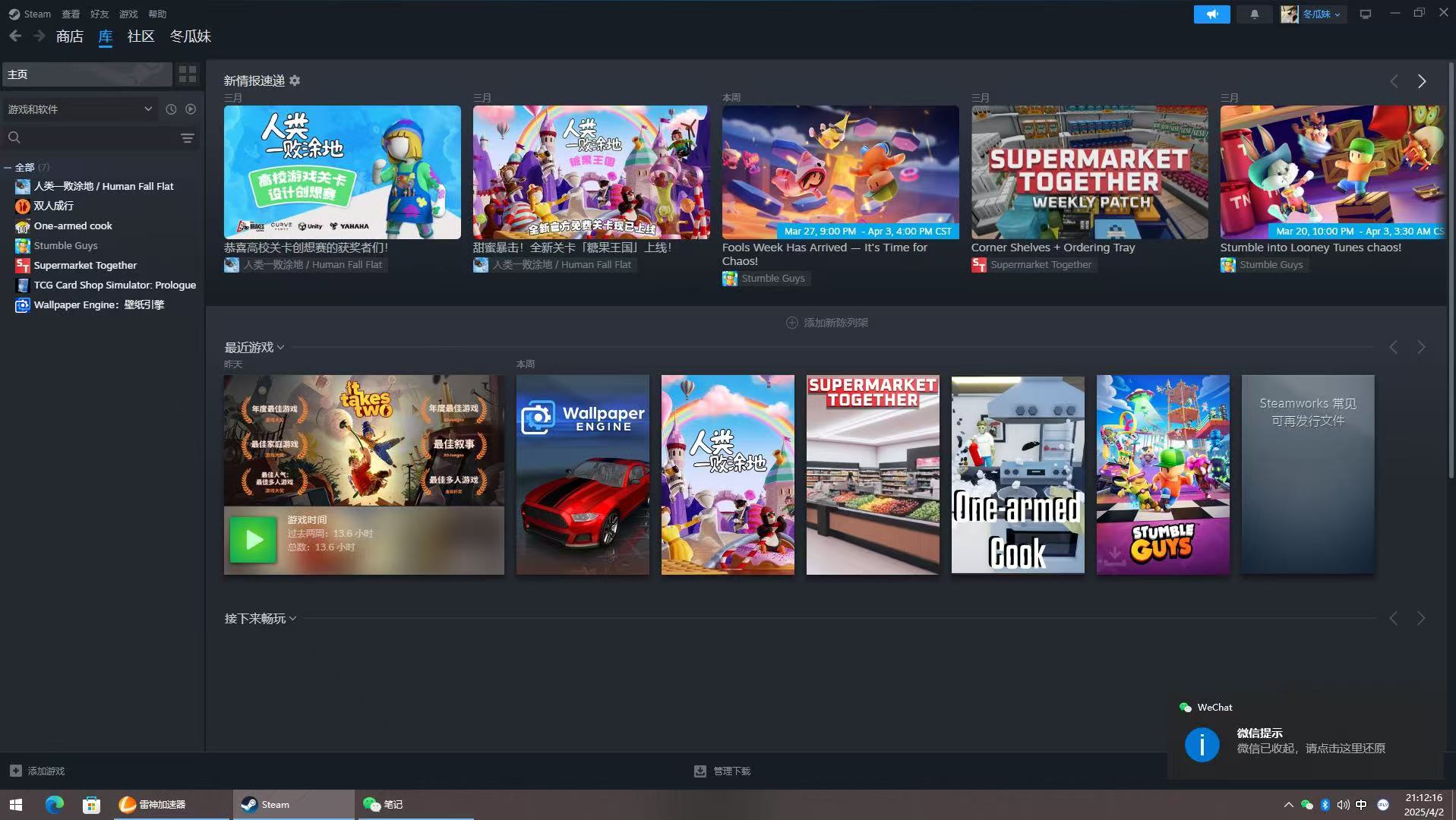Click the filter options icon in search bar
Viewport: 1456px width, 820px height.
187,137
